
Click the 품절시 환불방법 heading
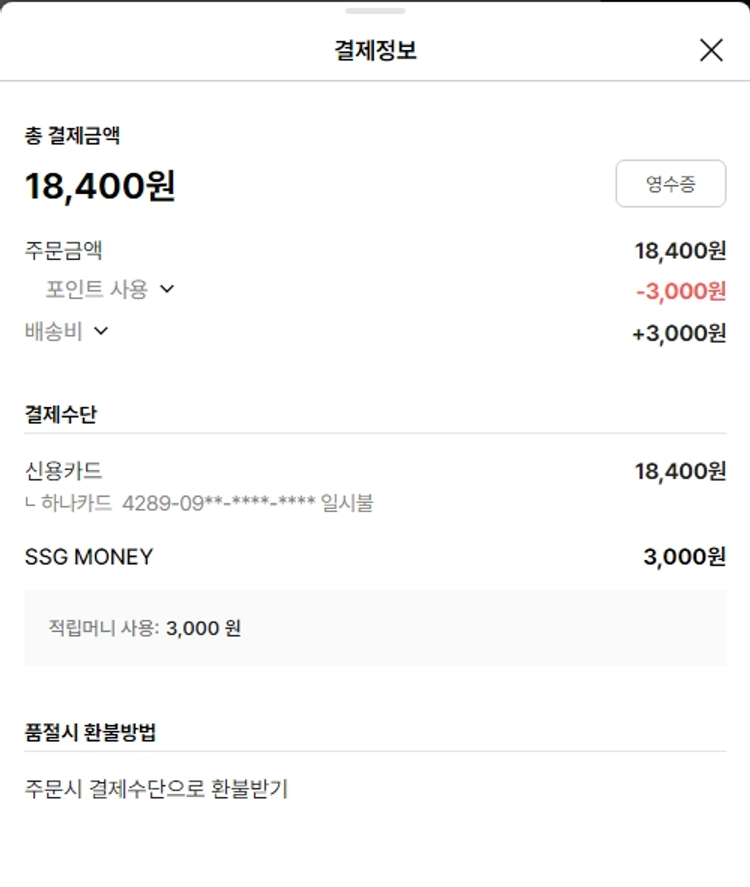point(90,732)
